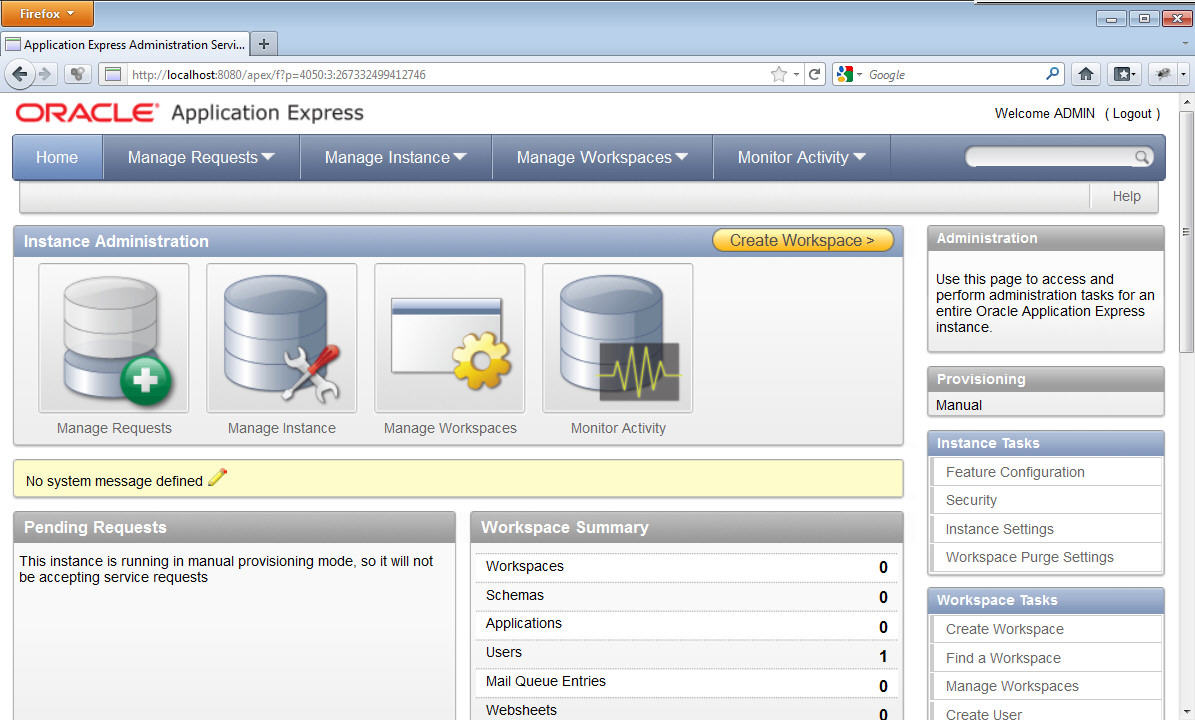This screenshot has height=720, width=1195.
Task: Click the Firefox home icon
Action: click(x=1086, y=73)
